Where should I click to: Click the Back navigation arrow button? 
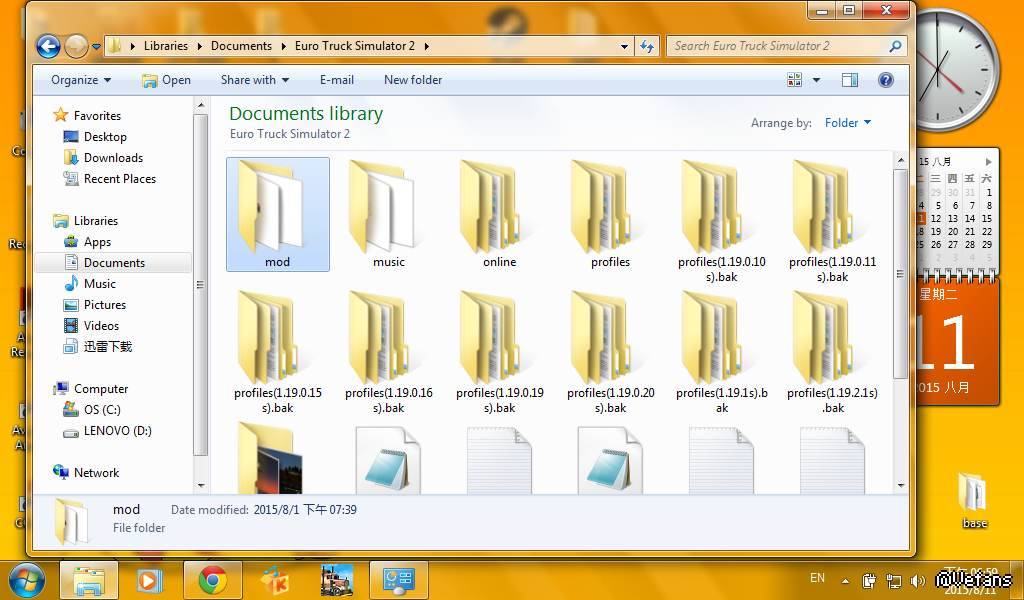click(x=47, y=46)
